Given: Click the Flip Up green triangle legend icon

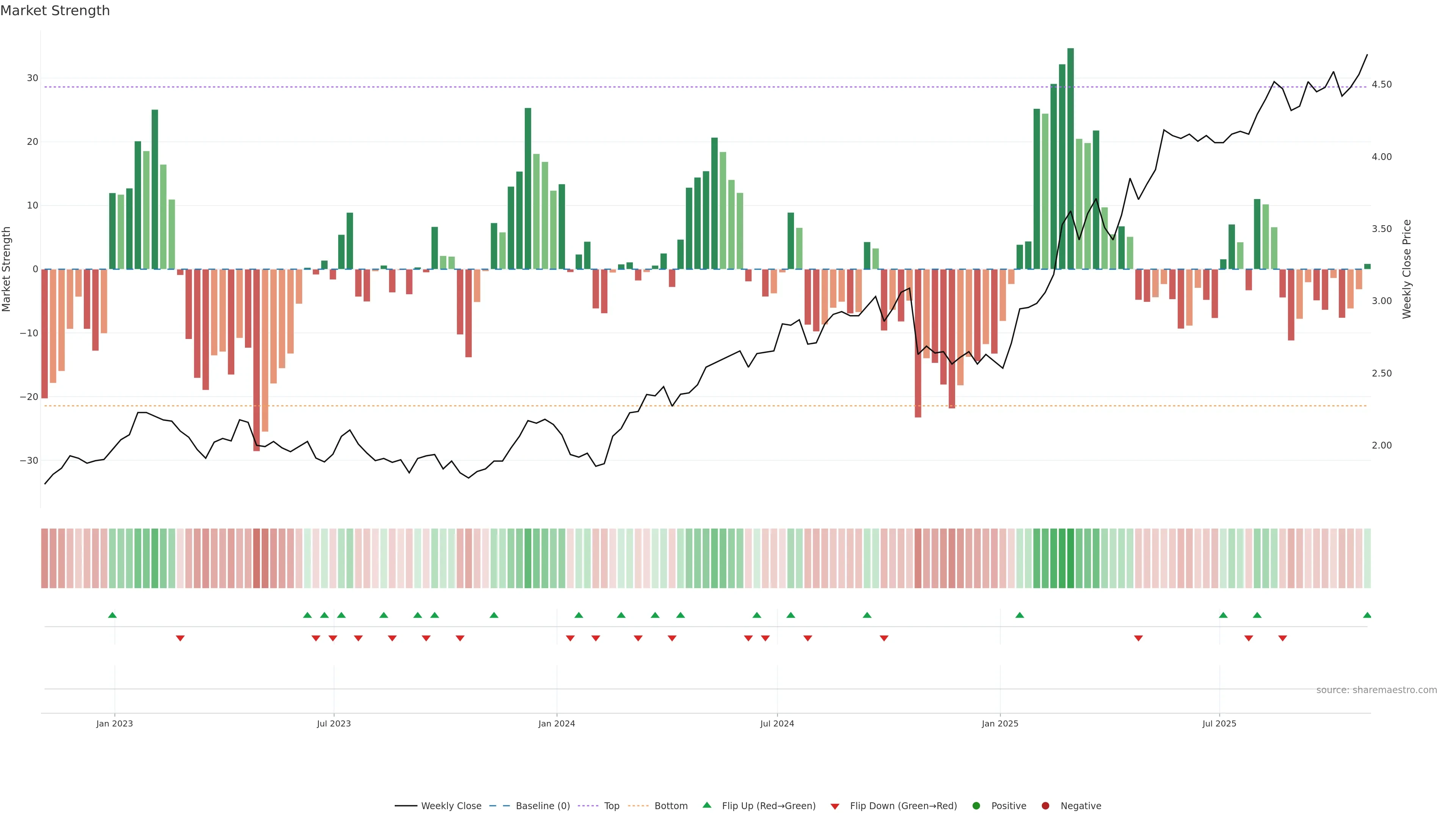Looking at the screenshot, I should [x=706, y=805].
